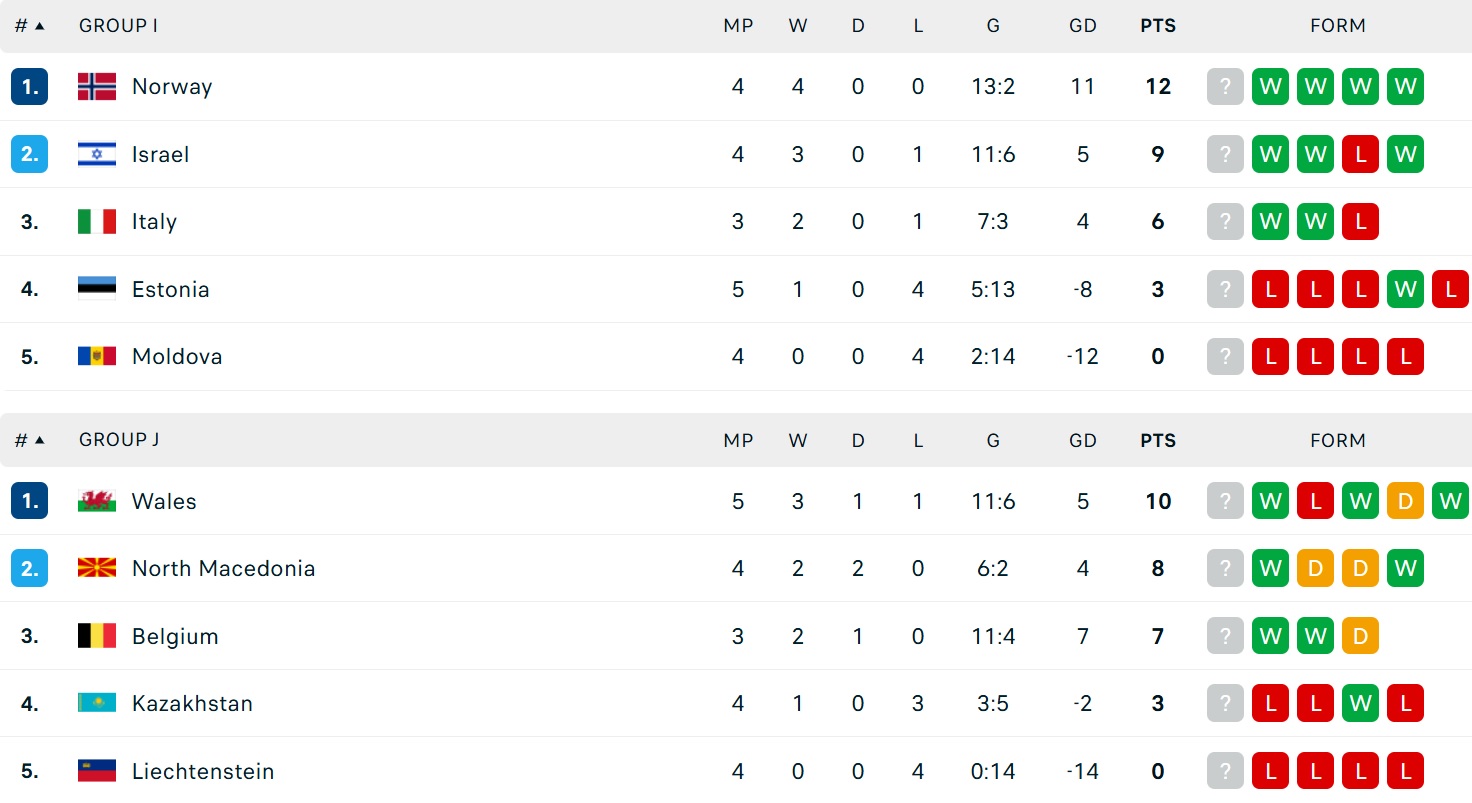Image resolution: width=1472 pixels, height=803 pixels.
Task: Select the Group J FORM column header
Action: coord(1338,440)
